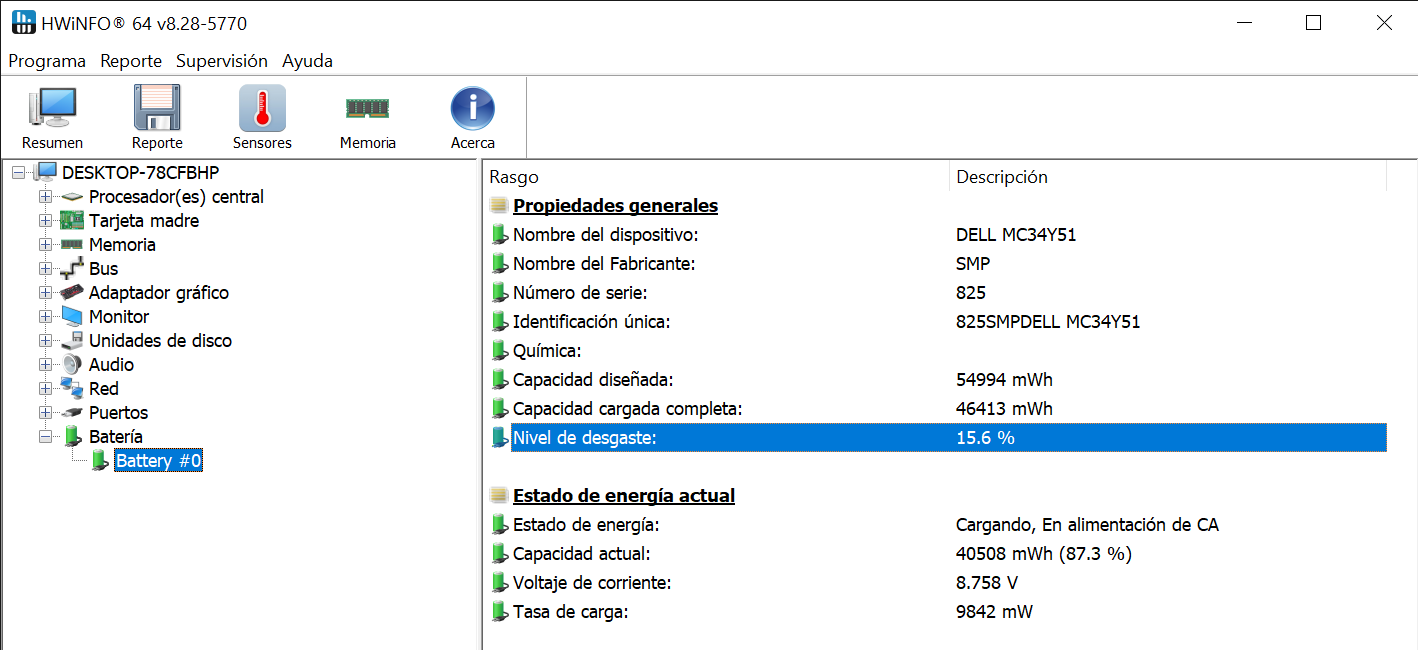
Task: Select the Nivel de desgaste row
Action: point(700,437)
